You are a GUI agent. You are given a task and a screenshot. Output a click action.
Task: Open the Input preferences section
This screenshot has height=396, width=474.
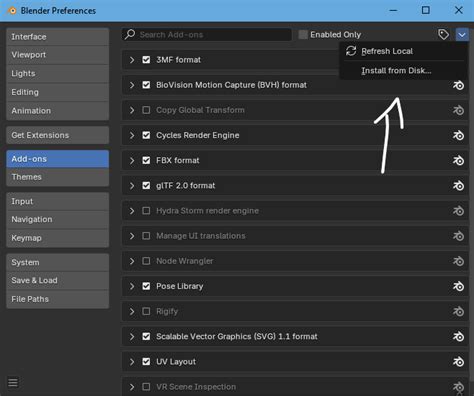click(58, 201)
